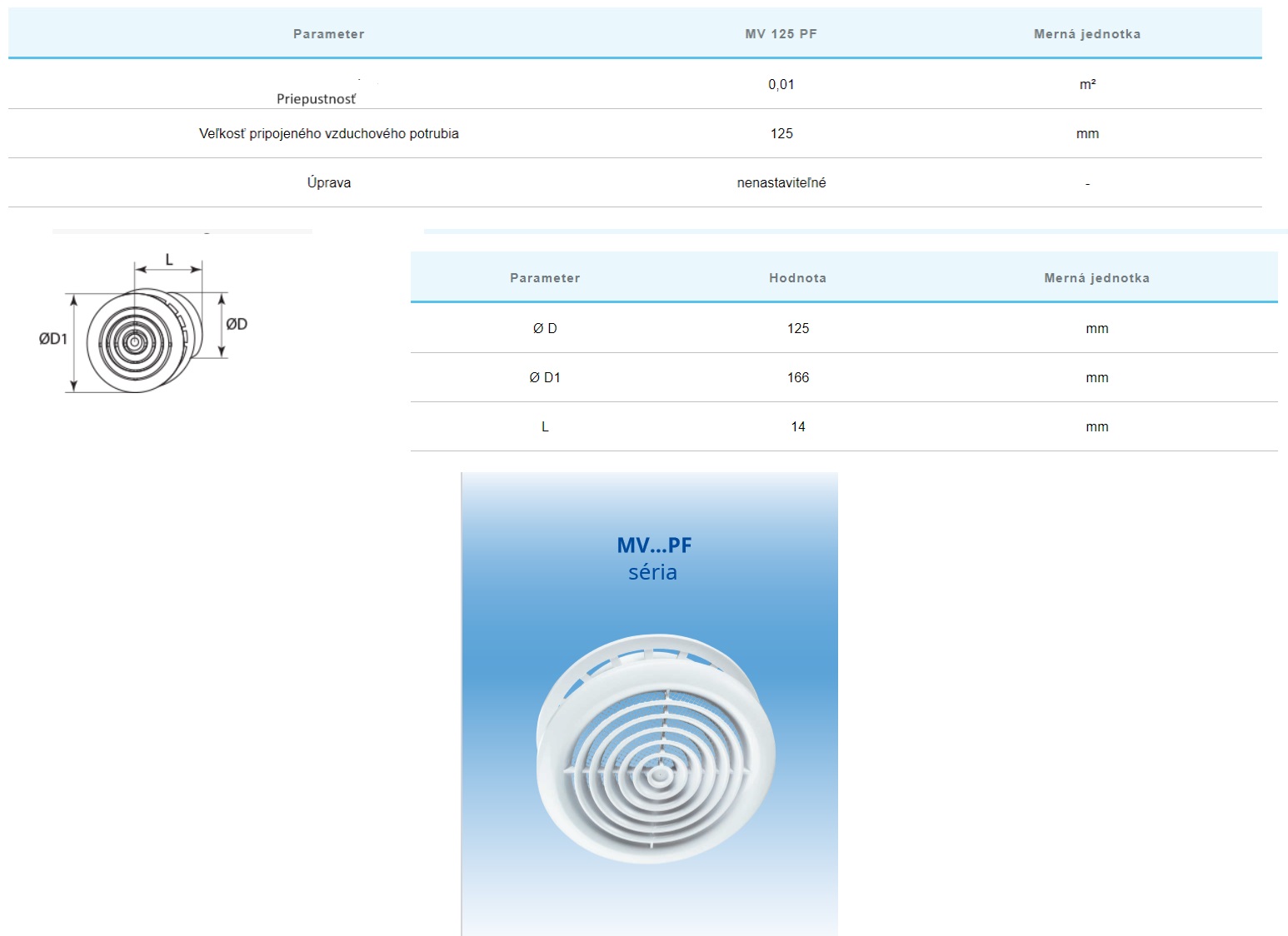The image size is (1288, 936).
Task: Click the Hodnota column header
Action: click(x=797, y=278)
